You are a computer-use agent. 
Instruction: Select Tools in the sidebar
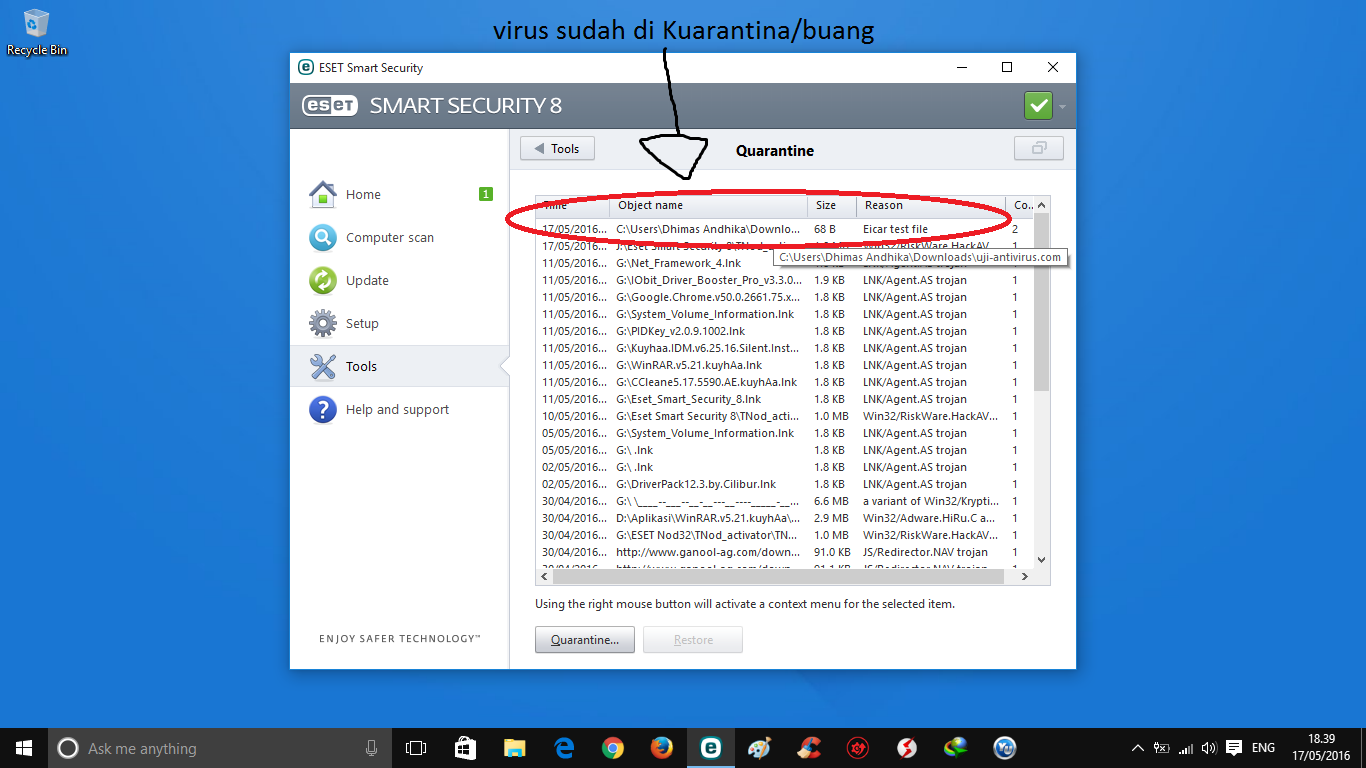click(400, 367)
